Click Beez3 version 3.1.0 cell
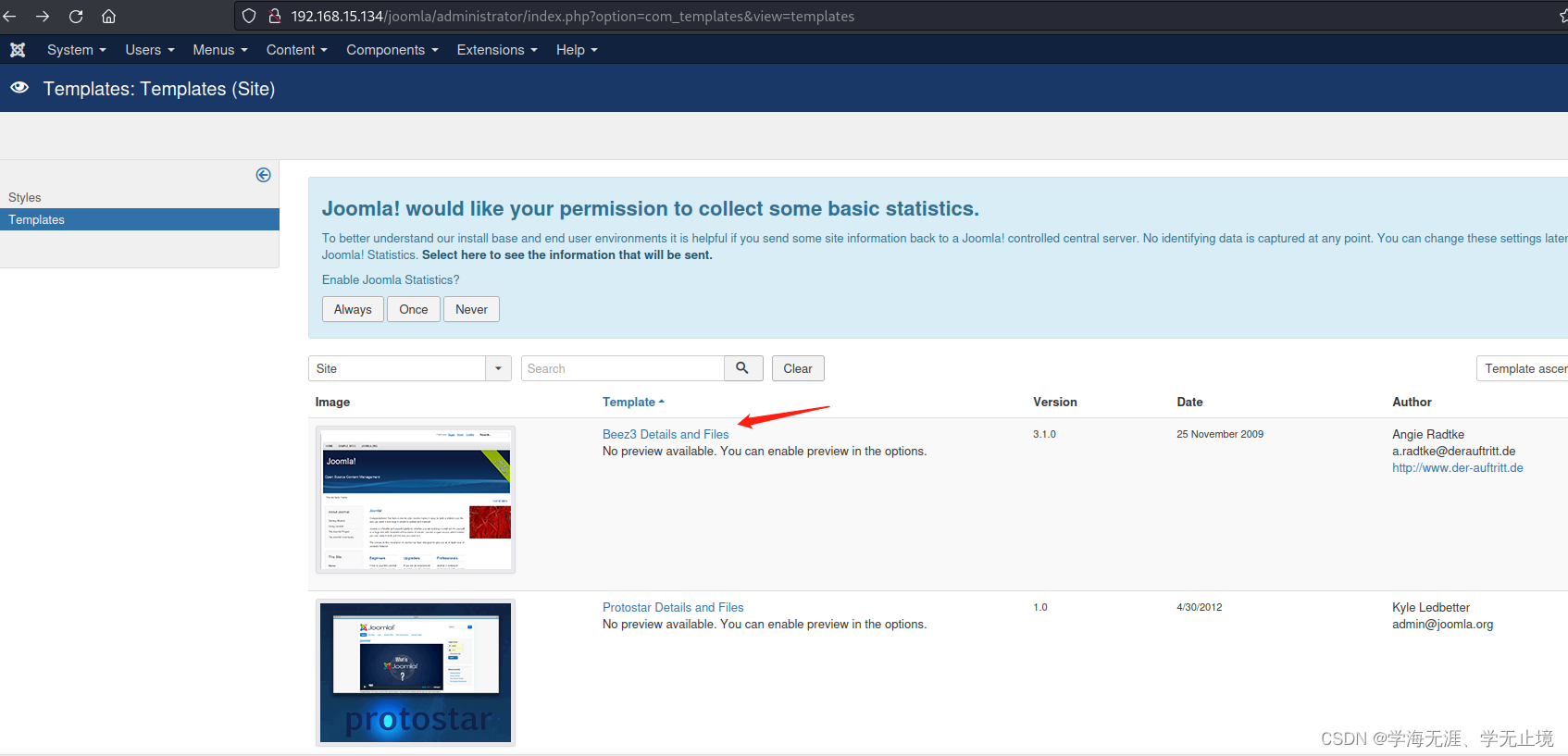1568x756 pixels. click(1044, 434)
